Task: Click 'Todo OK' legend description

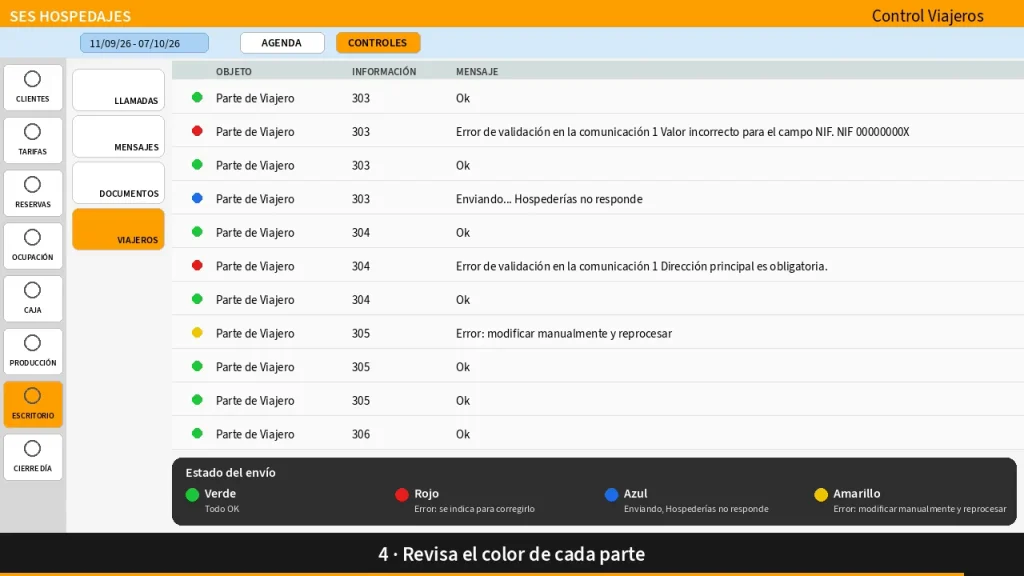Action: pos(222,509)
